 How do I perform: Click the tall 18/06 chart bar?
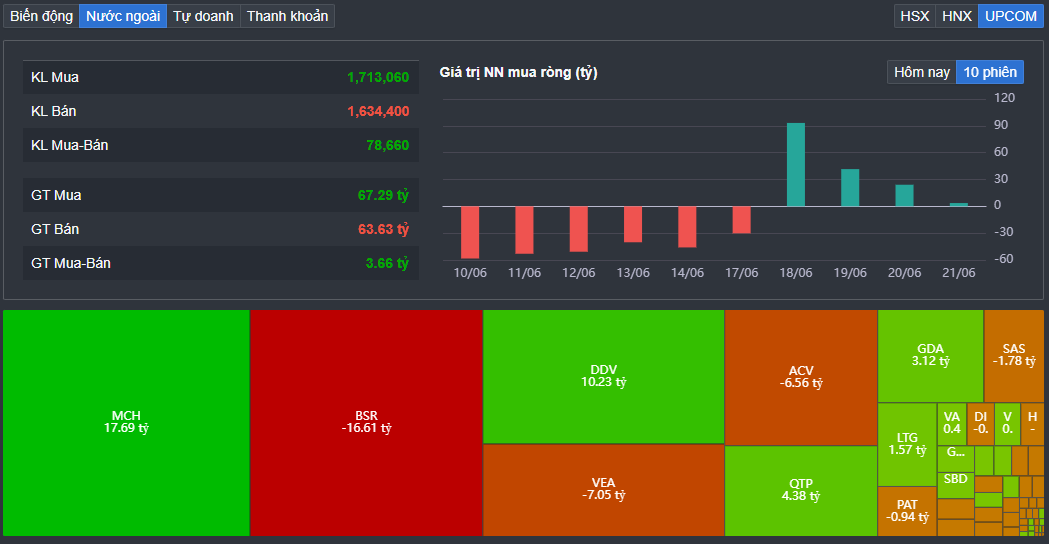[796, 164]
